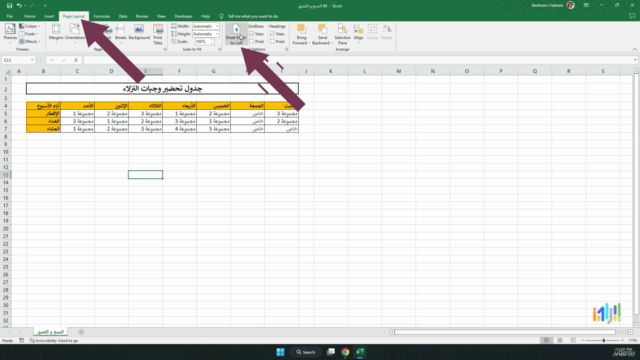Toggle Headings View checkbox

point(272,34)
